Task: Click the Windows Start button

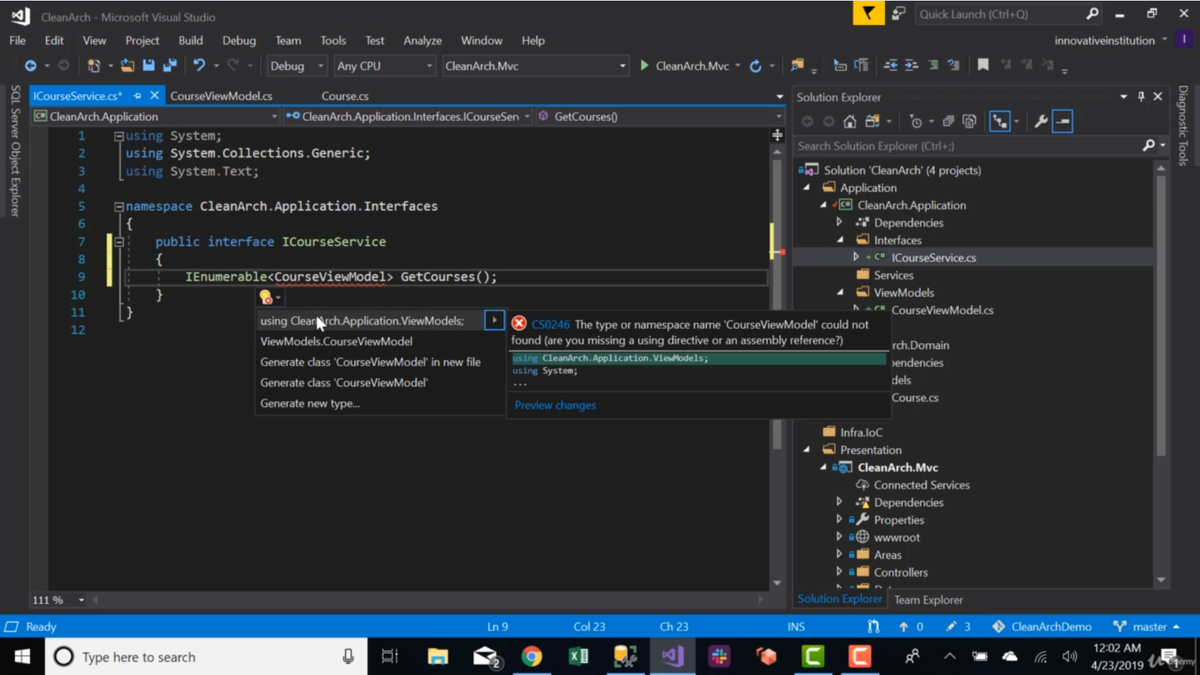Action: (x=22, y=657)
